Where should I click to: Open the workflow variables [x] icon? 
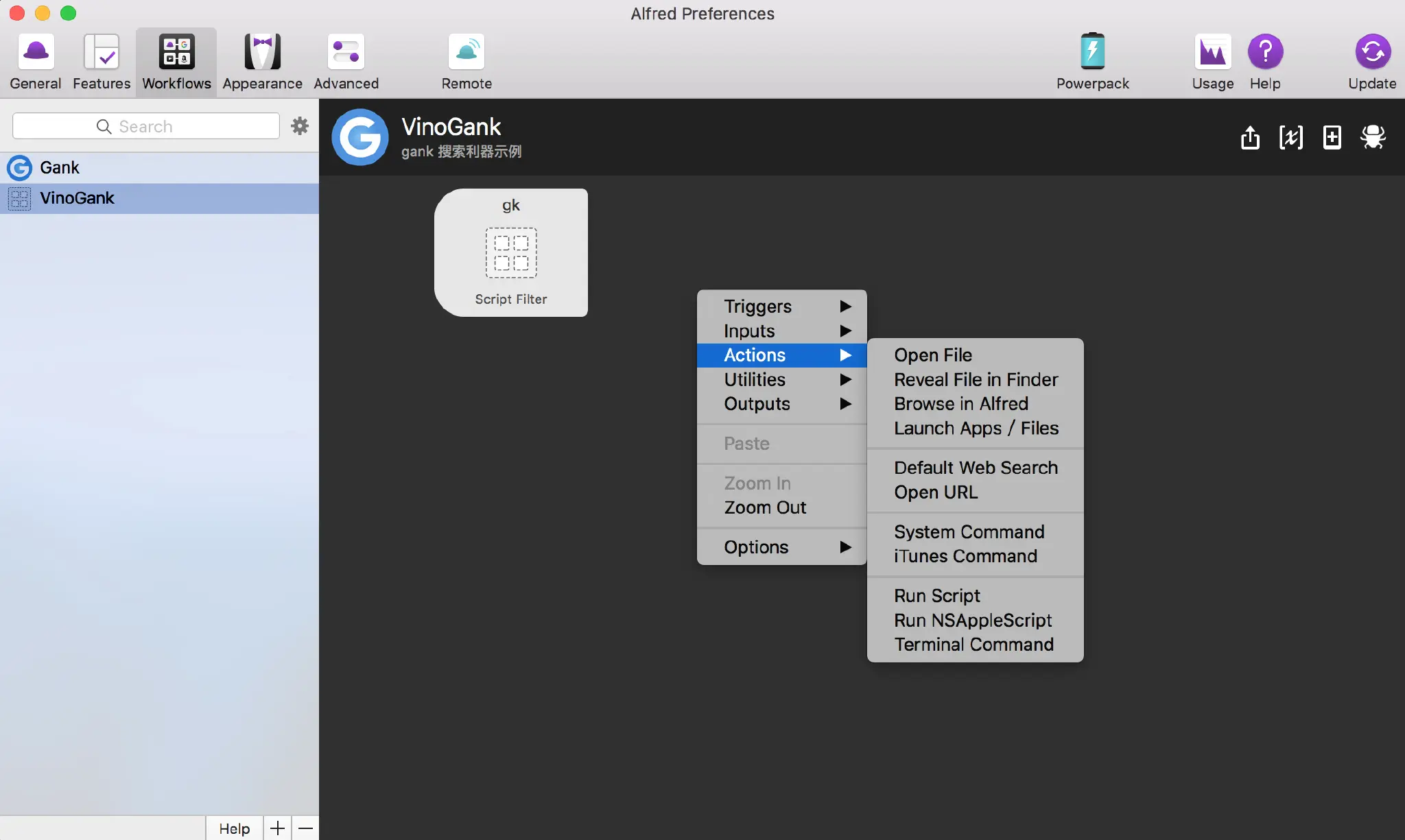tap(1290, 137)
